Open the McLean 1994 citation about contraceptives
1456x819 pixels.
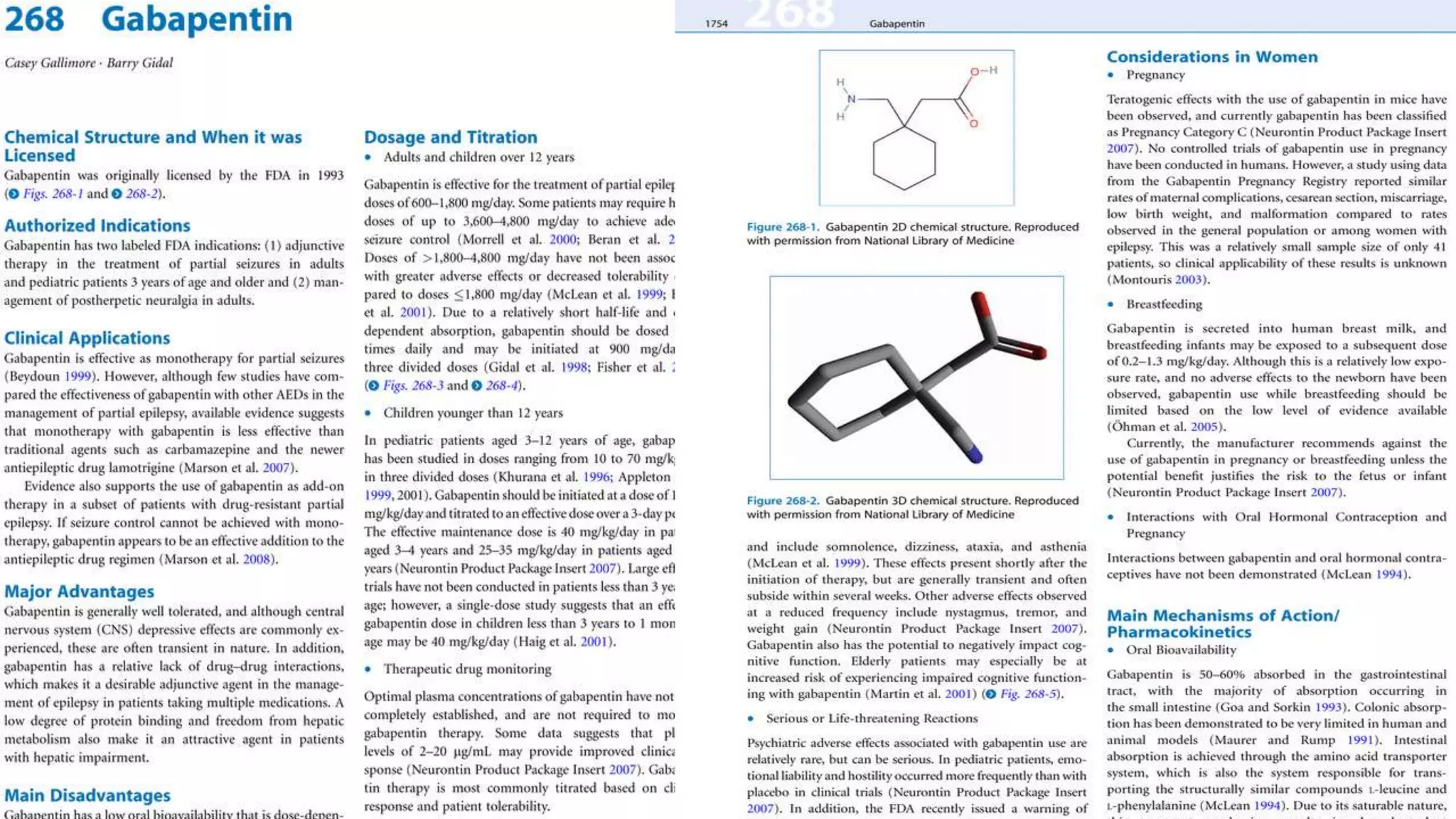click(x=1389, y=575)
